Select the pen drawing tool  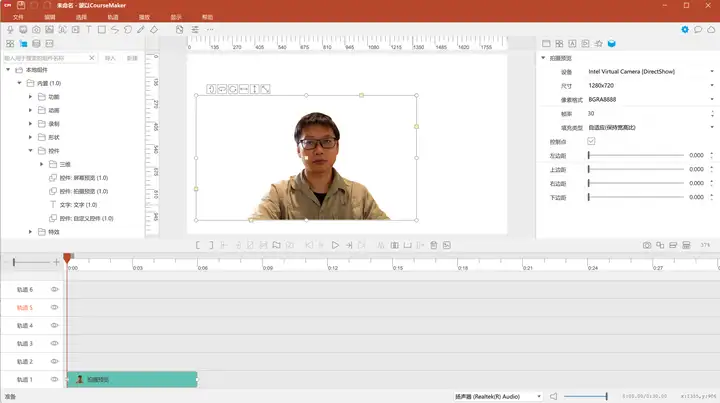(141, 29)
